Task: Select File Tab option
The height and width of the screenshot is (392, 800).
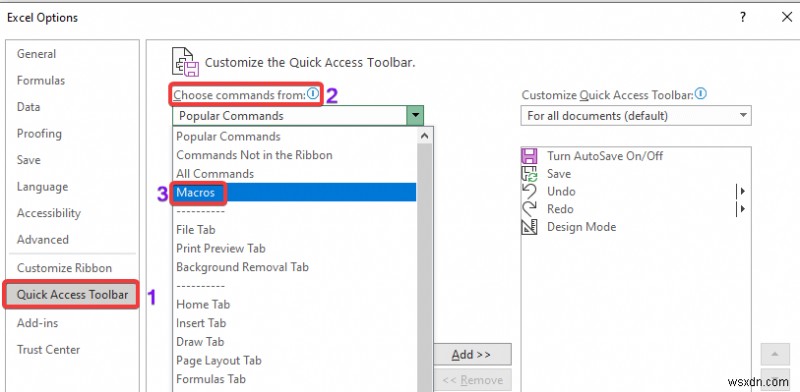Action: click(196, 230)
